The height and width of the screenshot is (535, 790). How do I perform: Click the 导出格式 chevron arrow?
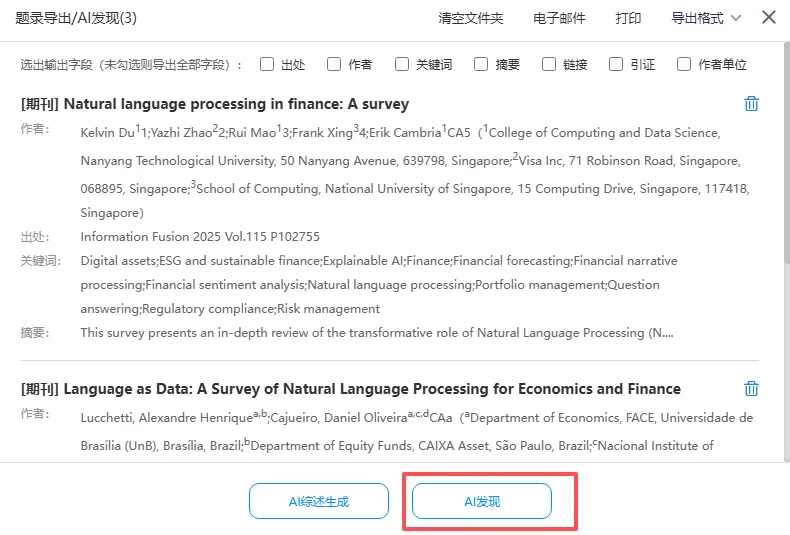click(x=736, y=18)
